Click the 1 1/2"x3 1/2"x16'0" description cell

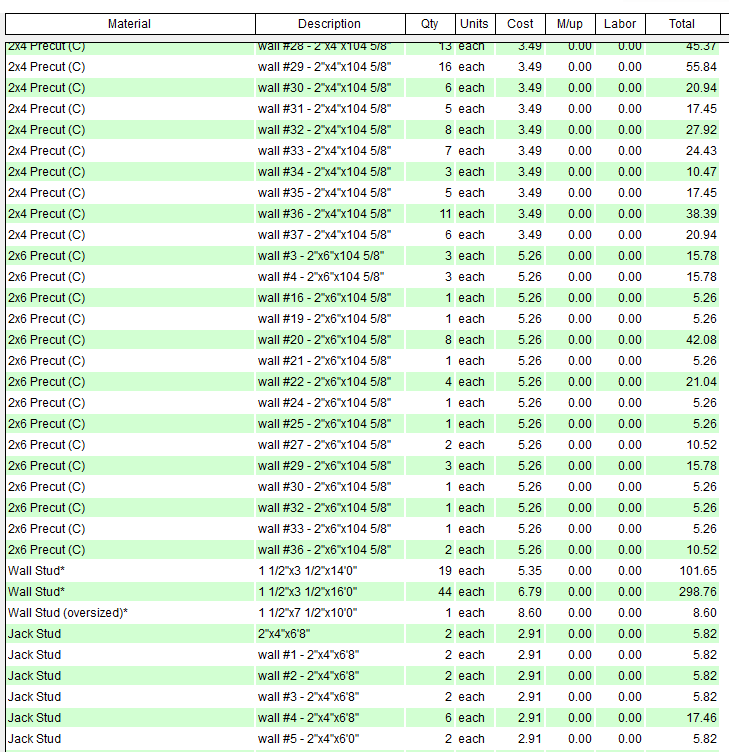pyautogui.click(x=330, y=592)
